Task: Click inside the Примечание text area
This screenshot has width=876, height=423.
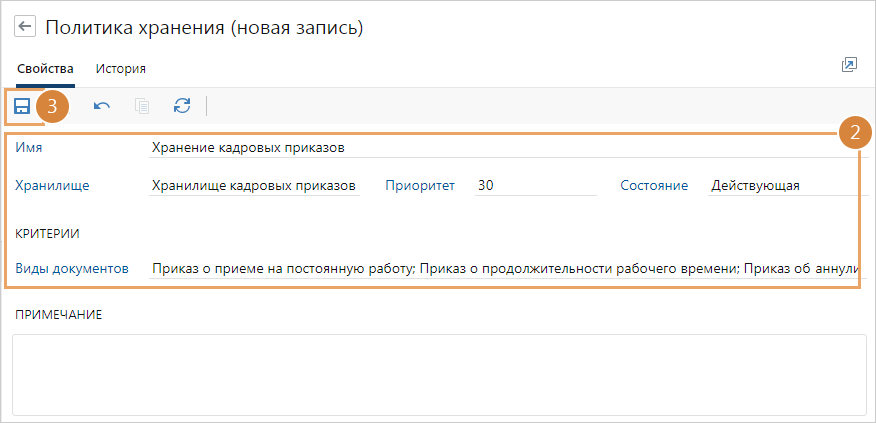Action: [438, 373]
